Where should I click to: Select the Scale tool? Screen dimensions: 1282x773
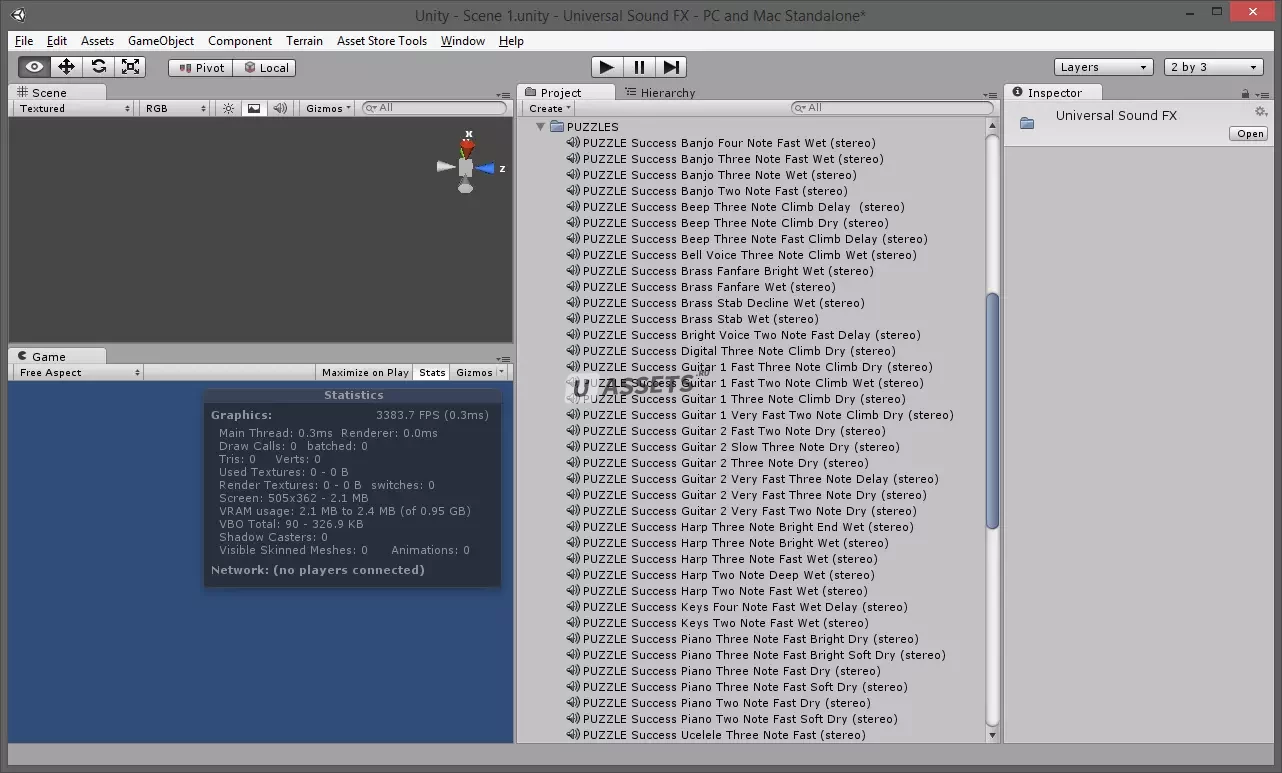click(x=130, y=67)
